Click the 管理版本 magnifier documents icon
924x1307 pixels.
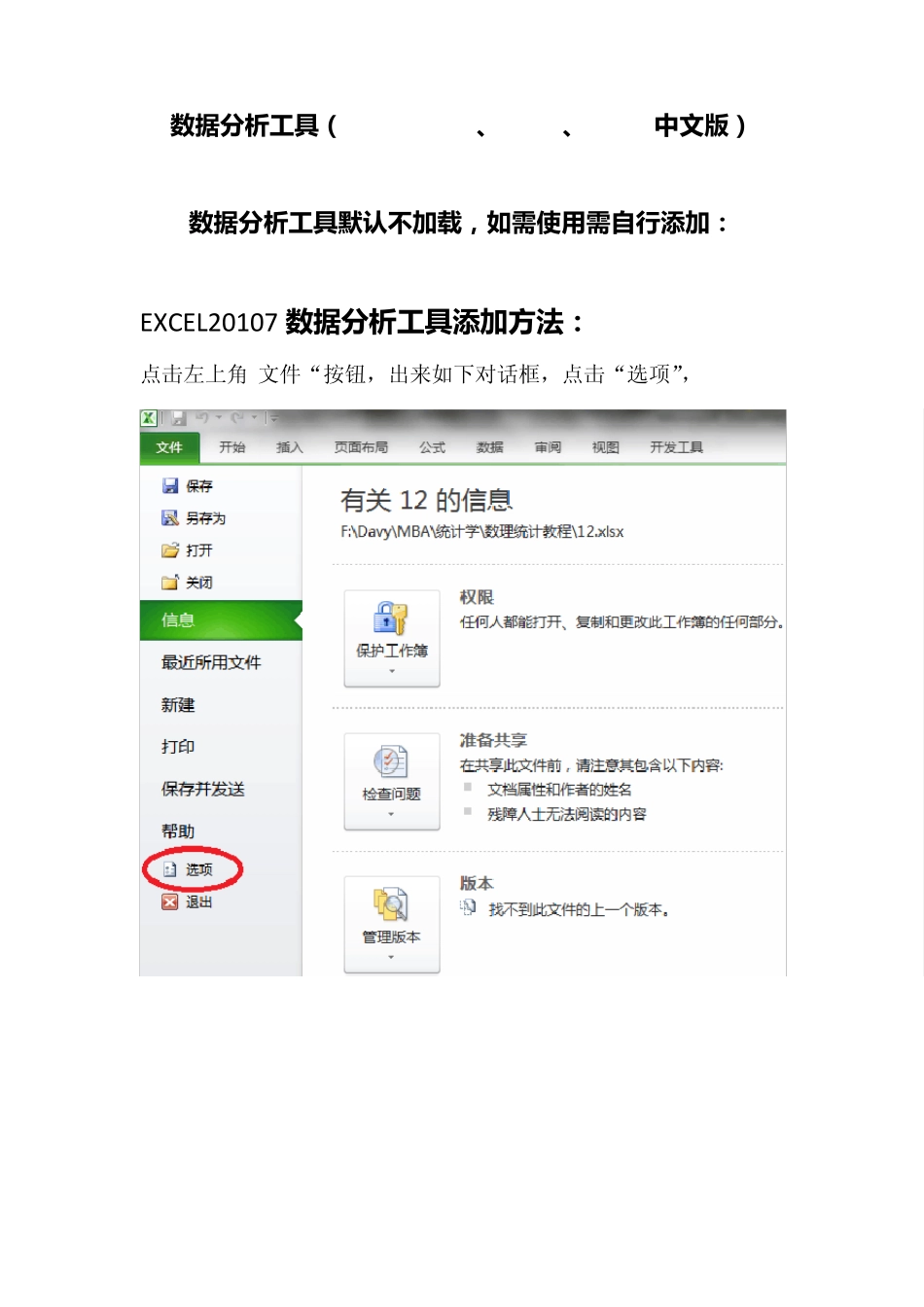[391, 904]
